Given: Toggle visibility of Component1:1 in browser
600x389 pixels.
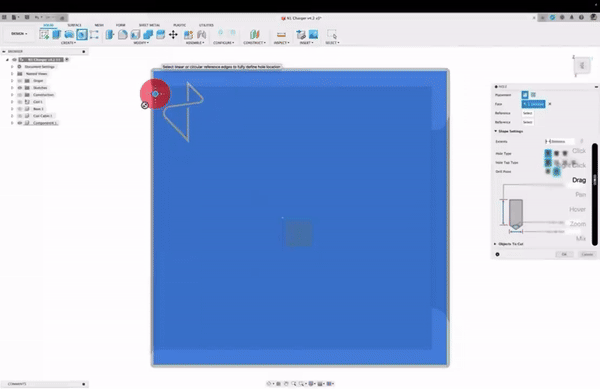Looking at the screenshot, I should [20, 123].
